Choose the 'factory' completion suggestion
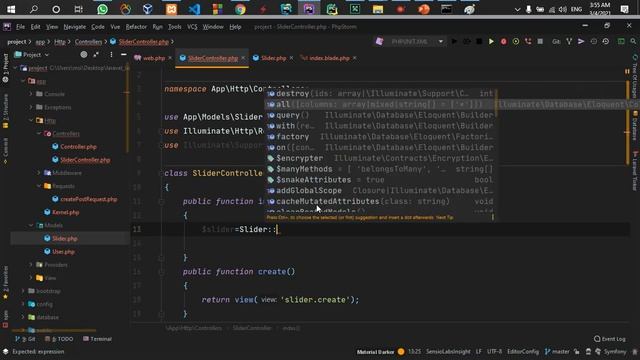This screenshot has height=360, width=640. 380,137
